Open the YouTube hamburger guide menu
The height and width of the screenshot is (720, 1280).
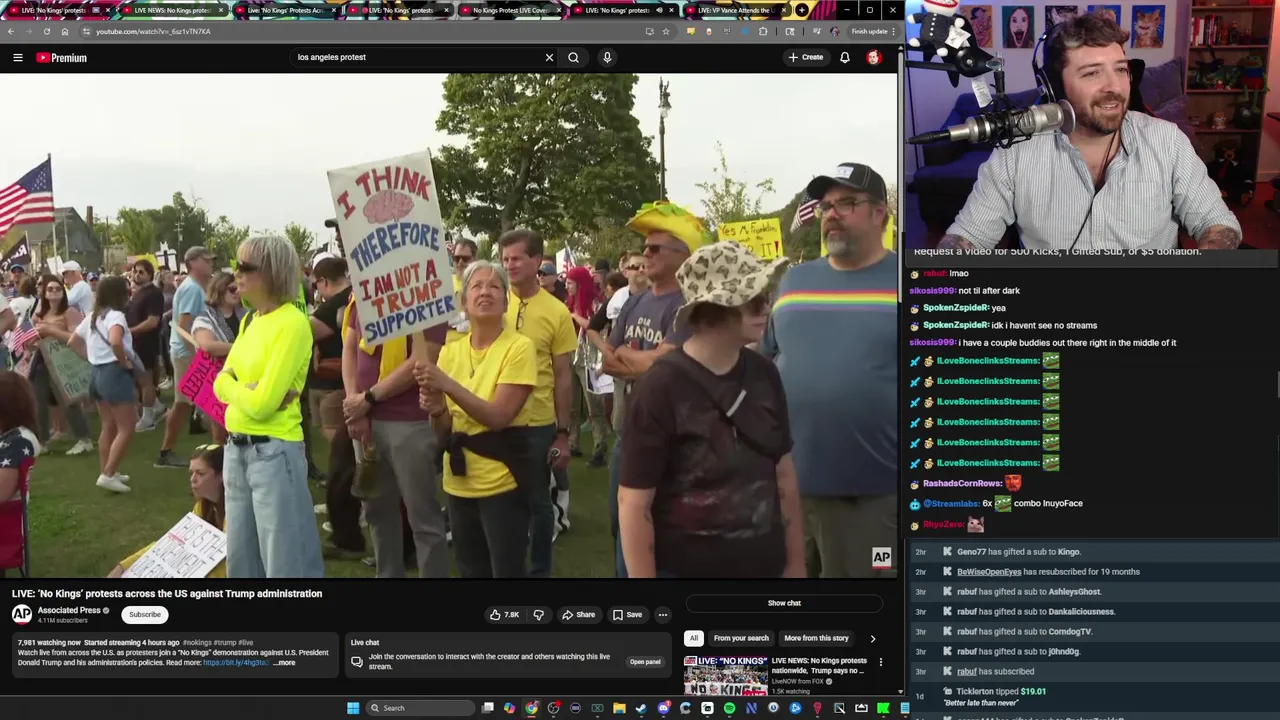point(18,58)
